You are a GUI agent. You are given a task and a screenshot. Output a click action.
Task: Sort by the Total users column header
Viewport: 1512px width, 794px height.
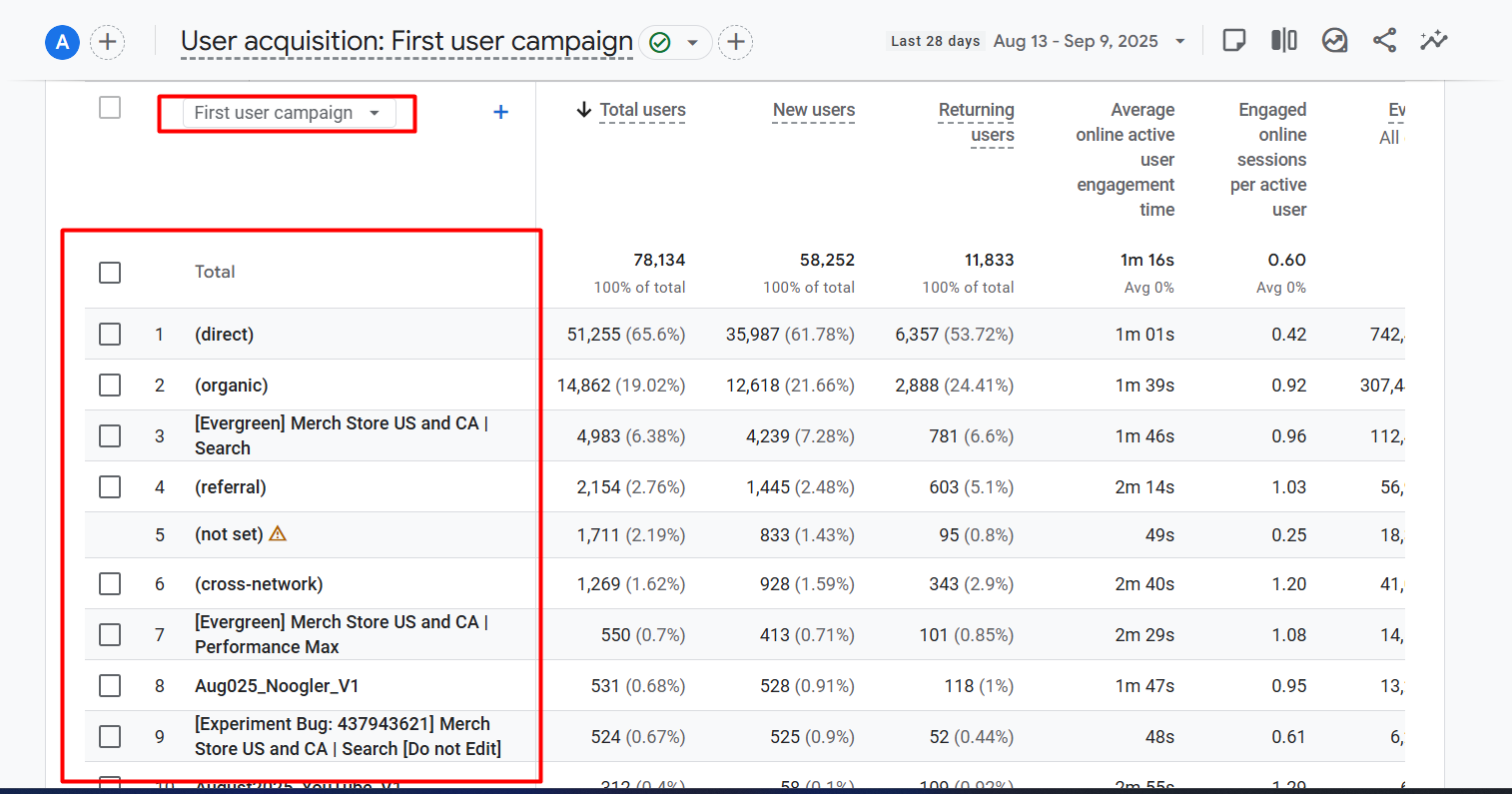click(642, 110)
